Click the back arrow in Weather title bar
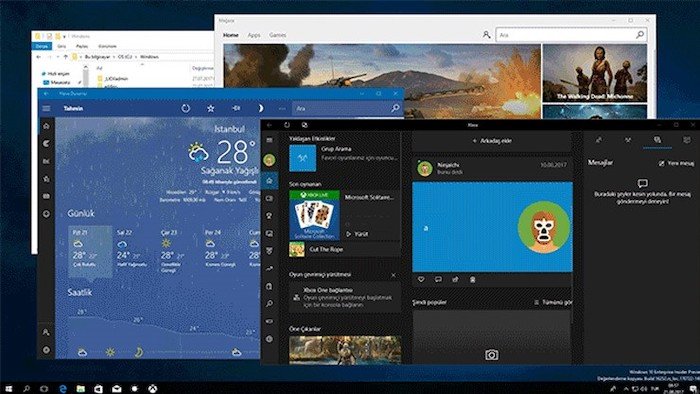Image resolution: width=700 pixels, height=394 pixels. pyautogui.click(x=46, y=94)
